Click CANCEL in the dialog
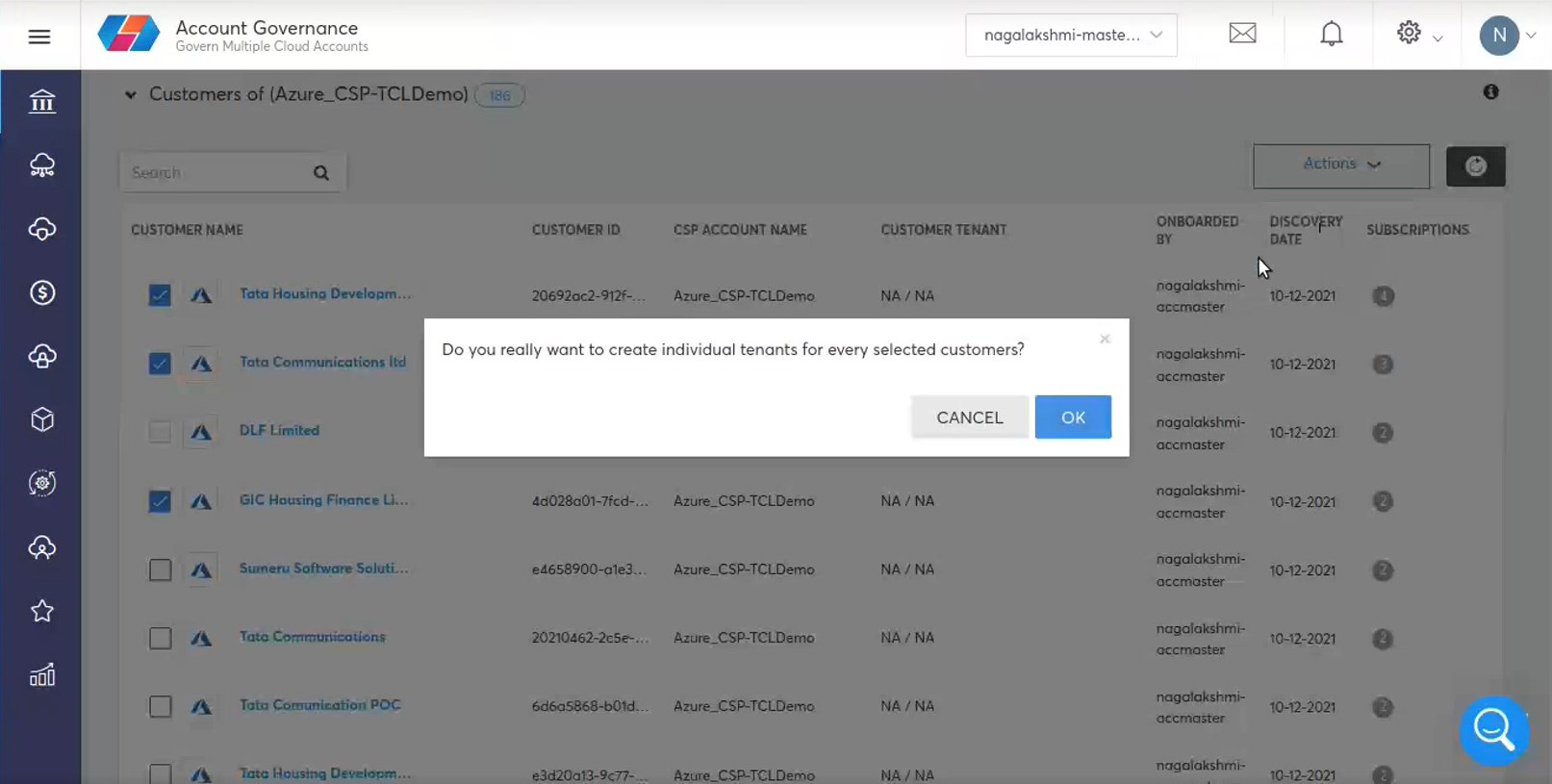Screen dimensions: 1552x784 970,417
